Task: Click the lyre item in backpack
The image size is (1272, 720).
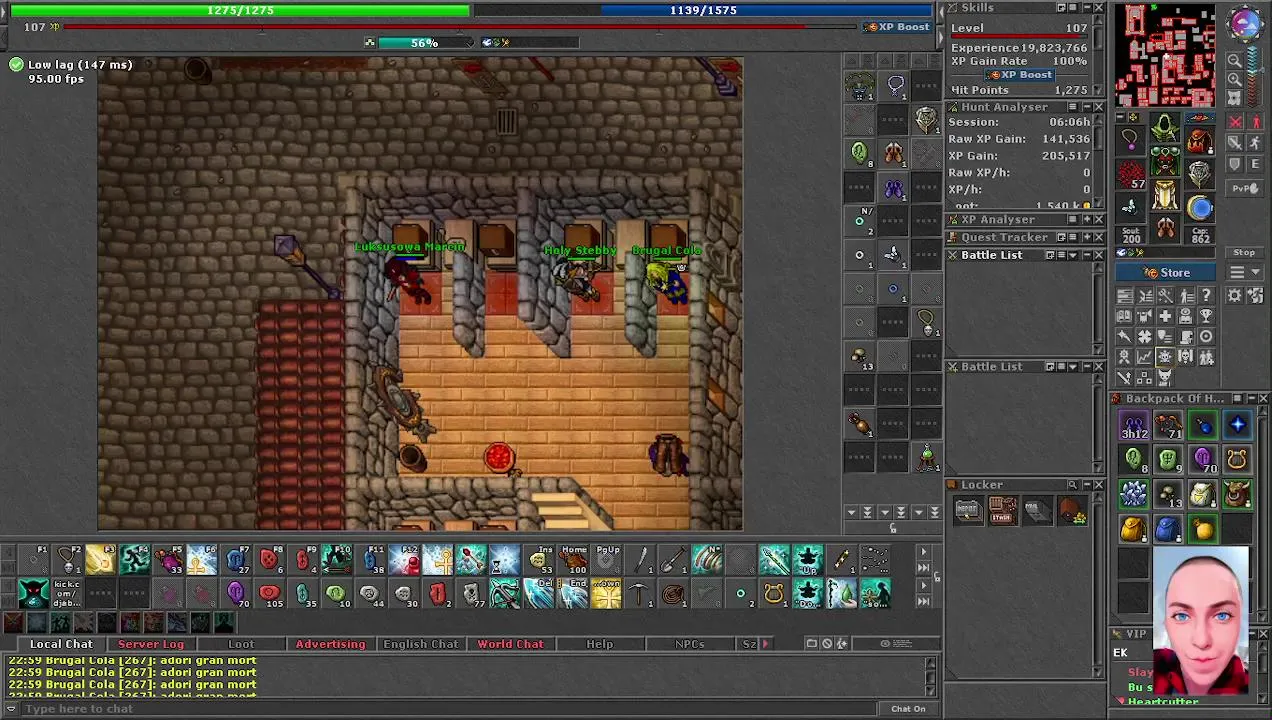Action: 1238,459
